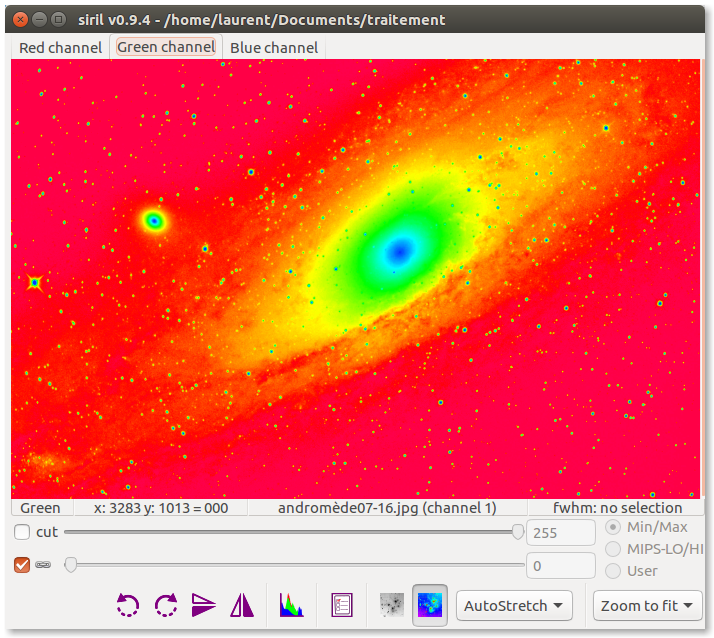Select the Min/Max radio option
The width and height of the screenshot is (714, 638).
pos(614,527)
